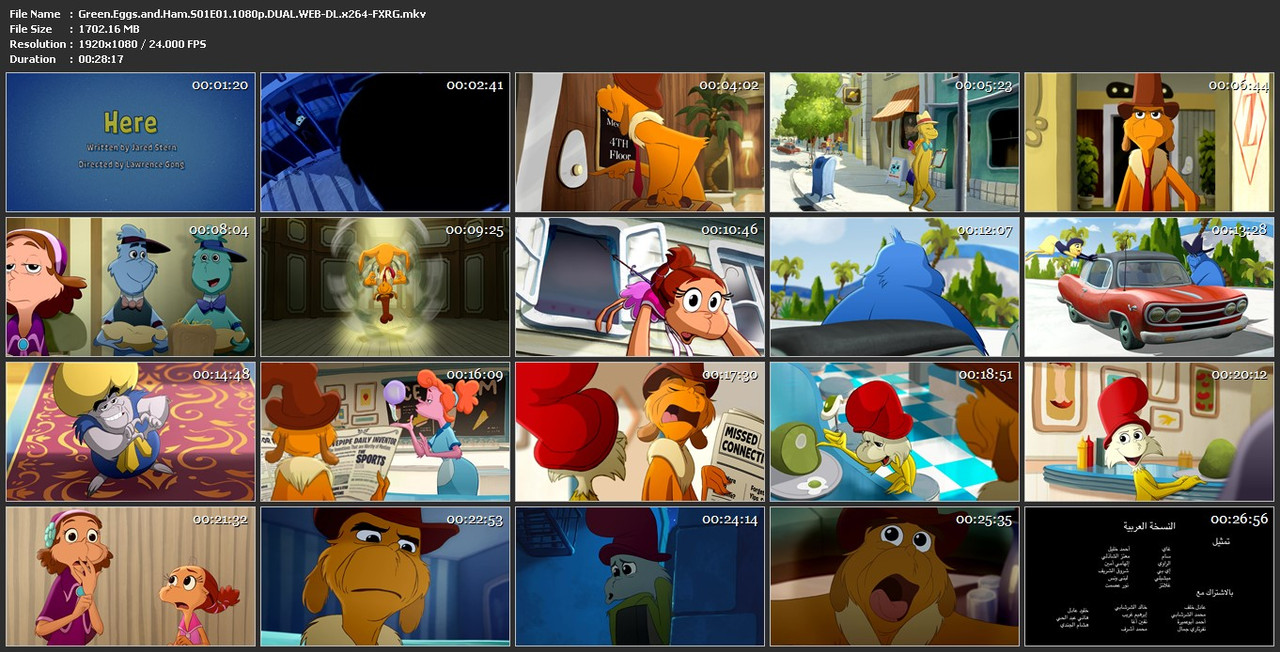Open the thumbnail timestamped 00:21:32
1280x652 pixels.
[x=131, y=577]
